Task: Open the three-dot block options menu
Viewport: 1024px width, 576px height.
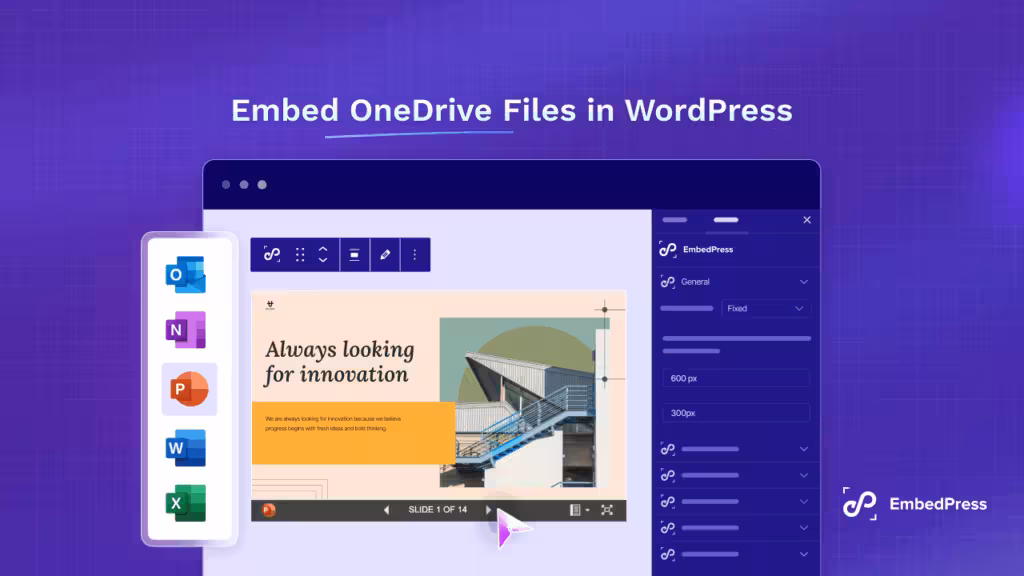Action: [x=415, y=255]
